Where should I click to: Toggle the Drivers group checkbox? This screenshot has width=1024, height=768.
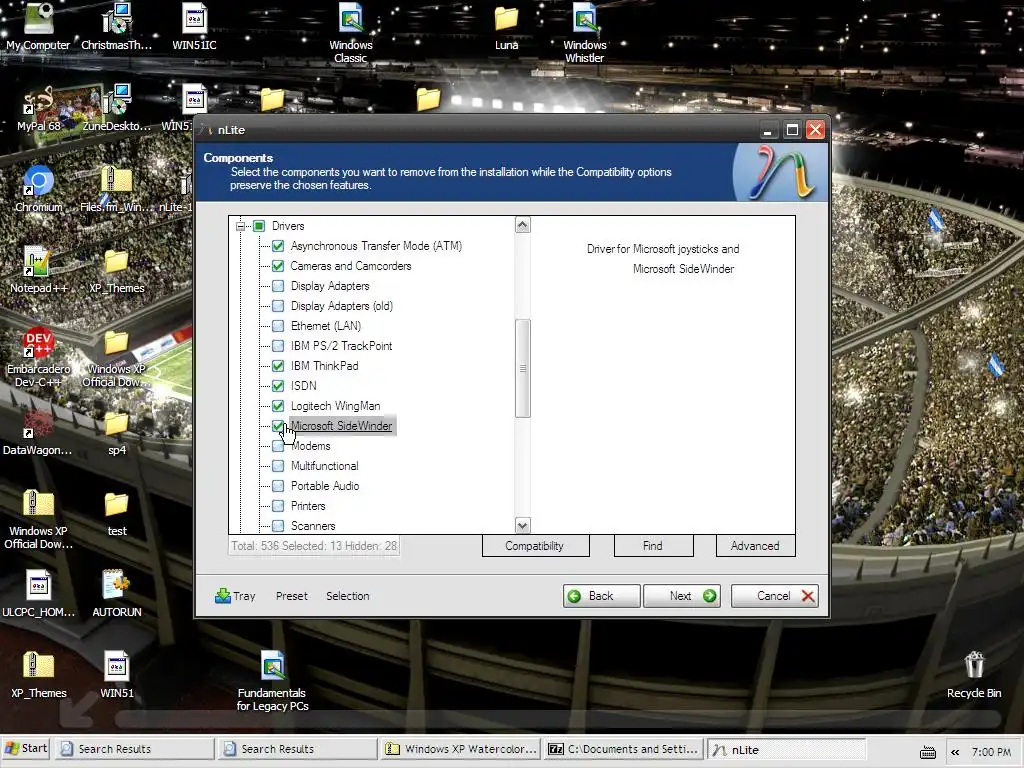click(x=259, y=226)
